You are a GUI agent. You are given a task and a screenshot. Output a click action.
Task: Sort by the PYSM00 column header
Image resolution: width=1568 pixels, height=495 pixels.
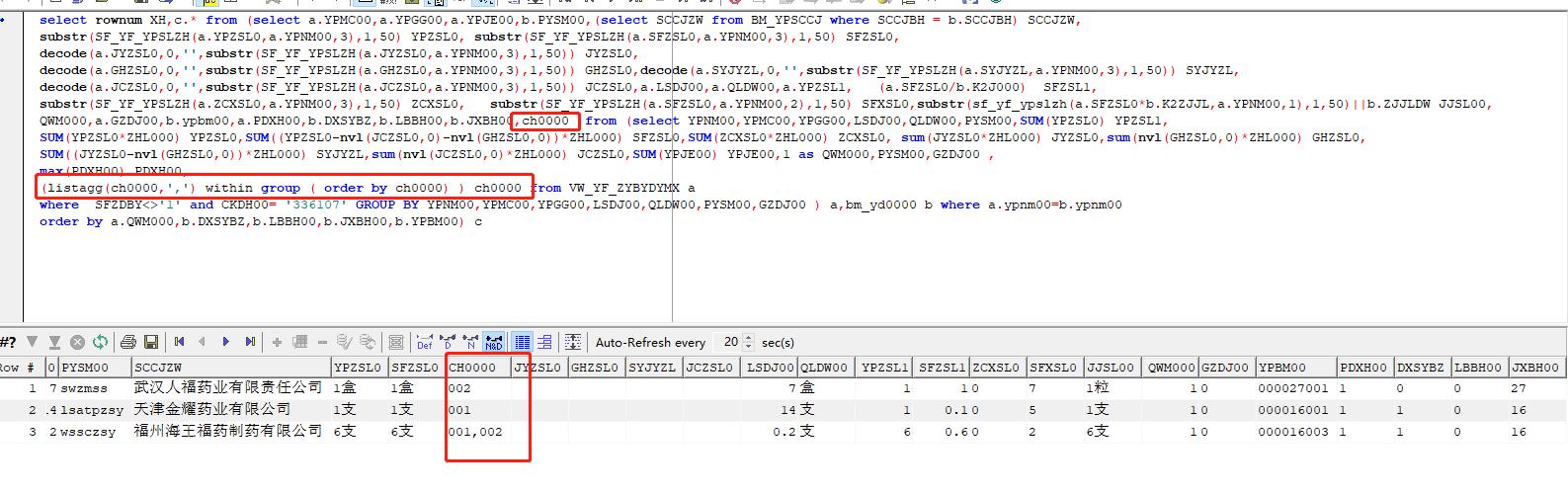click(x=94, y=367)
